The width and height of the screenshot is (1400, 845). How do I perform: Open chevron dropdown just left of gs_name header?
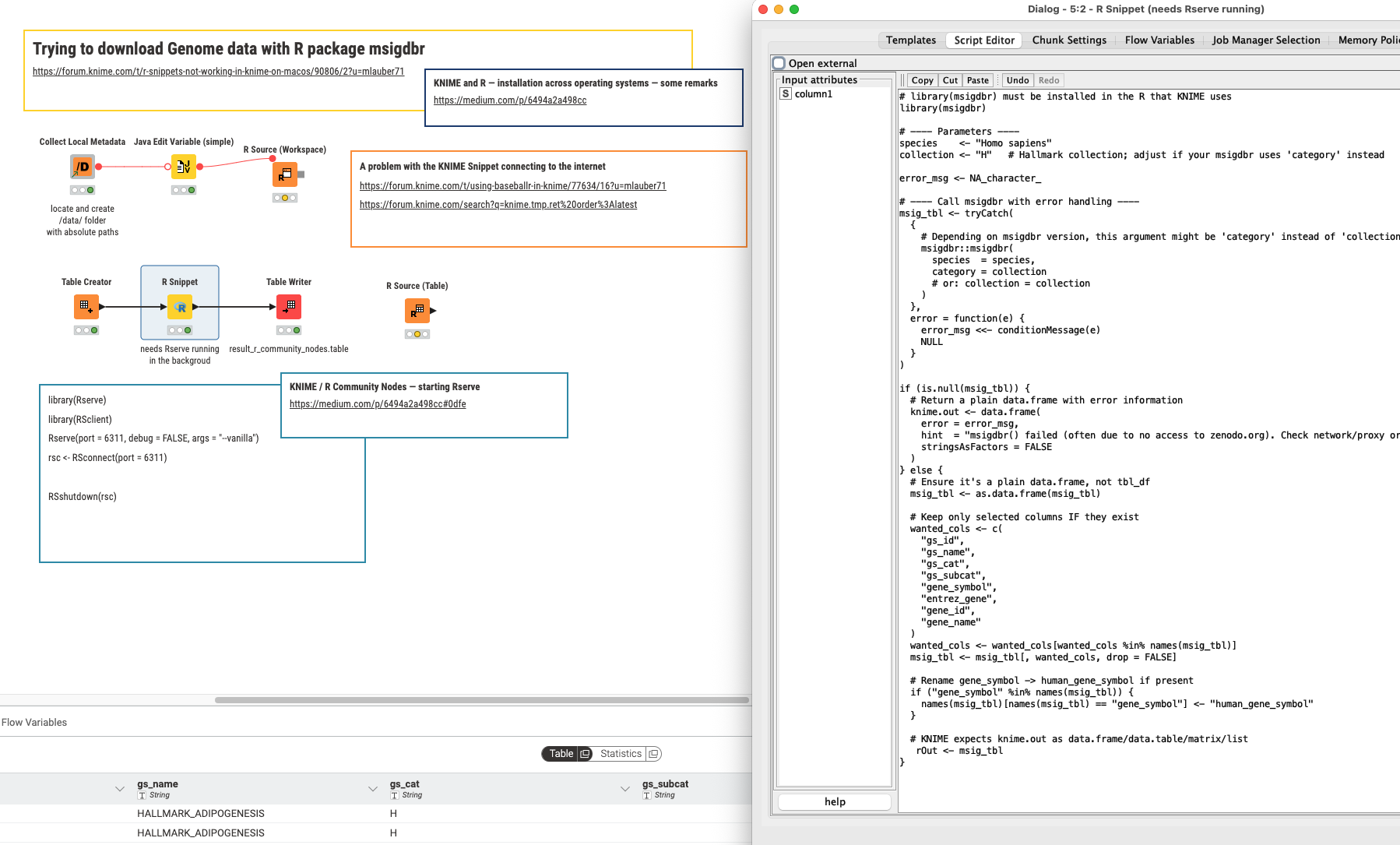(x=120, y=789)
